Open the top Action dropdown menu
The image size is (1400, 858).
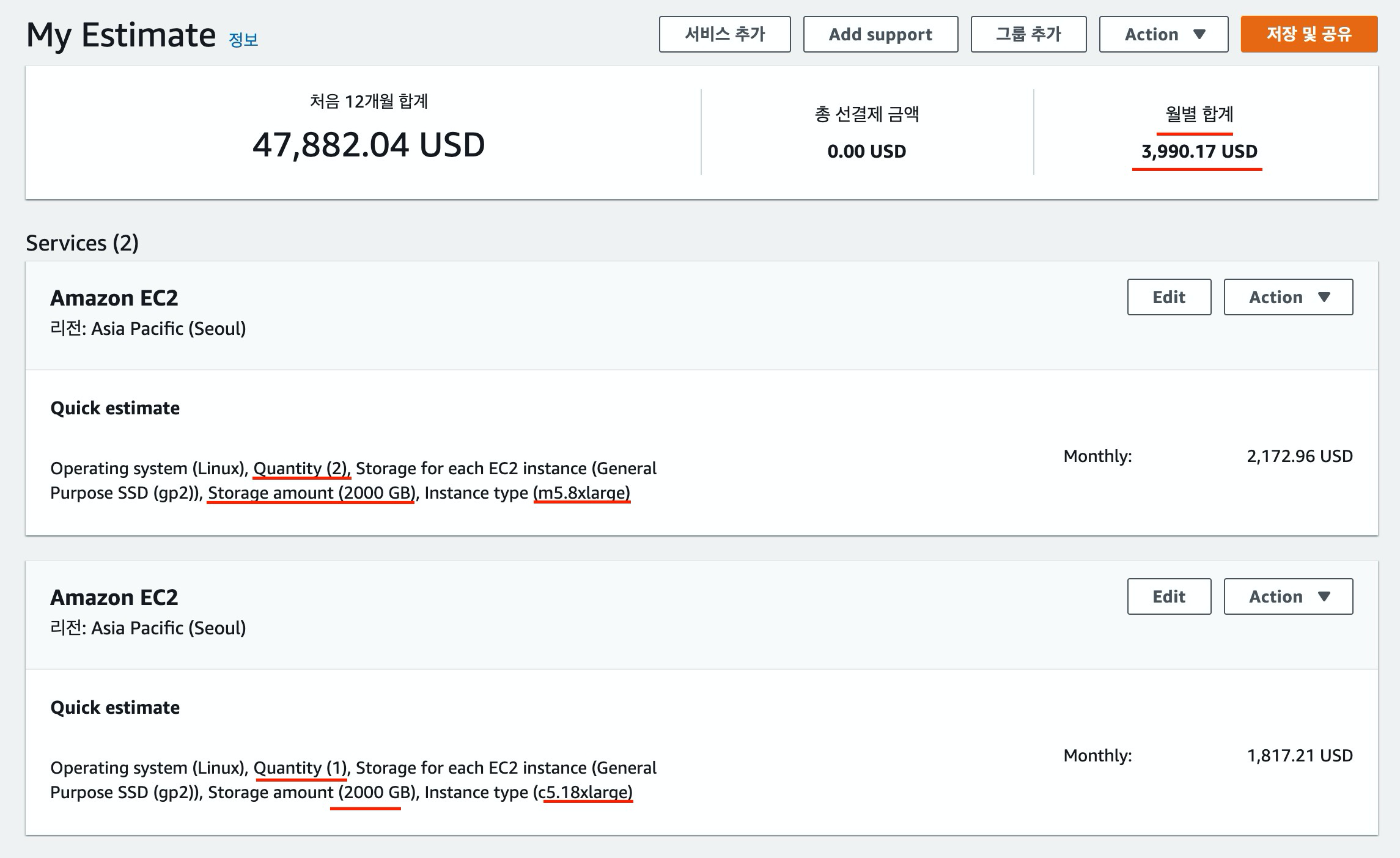[1163, 34]
